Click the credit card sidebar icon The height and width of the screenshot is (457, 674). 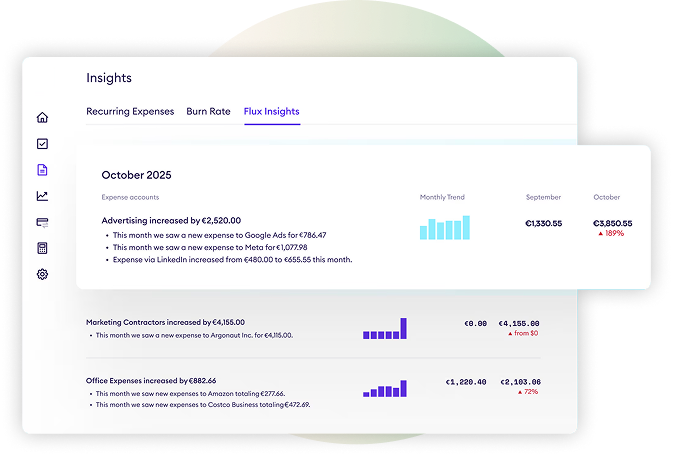pos(42,222)
